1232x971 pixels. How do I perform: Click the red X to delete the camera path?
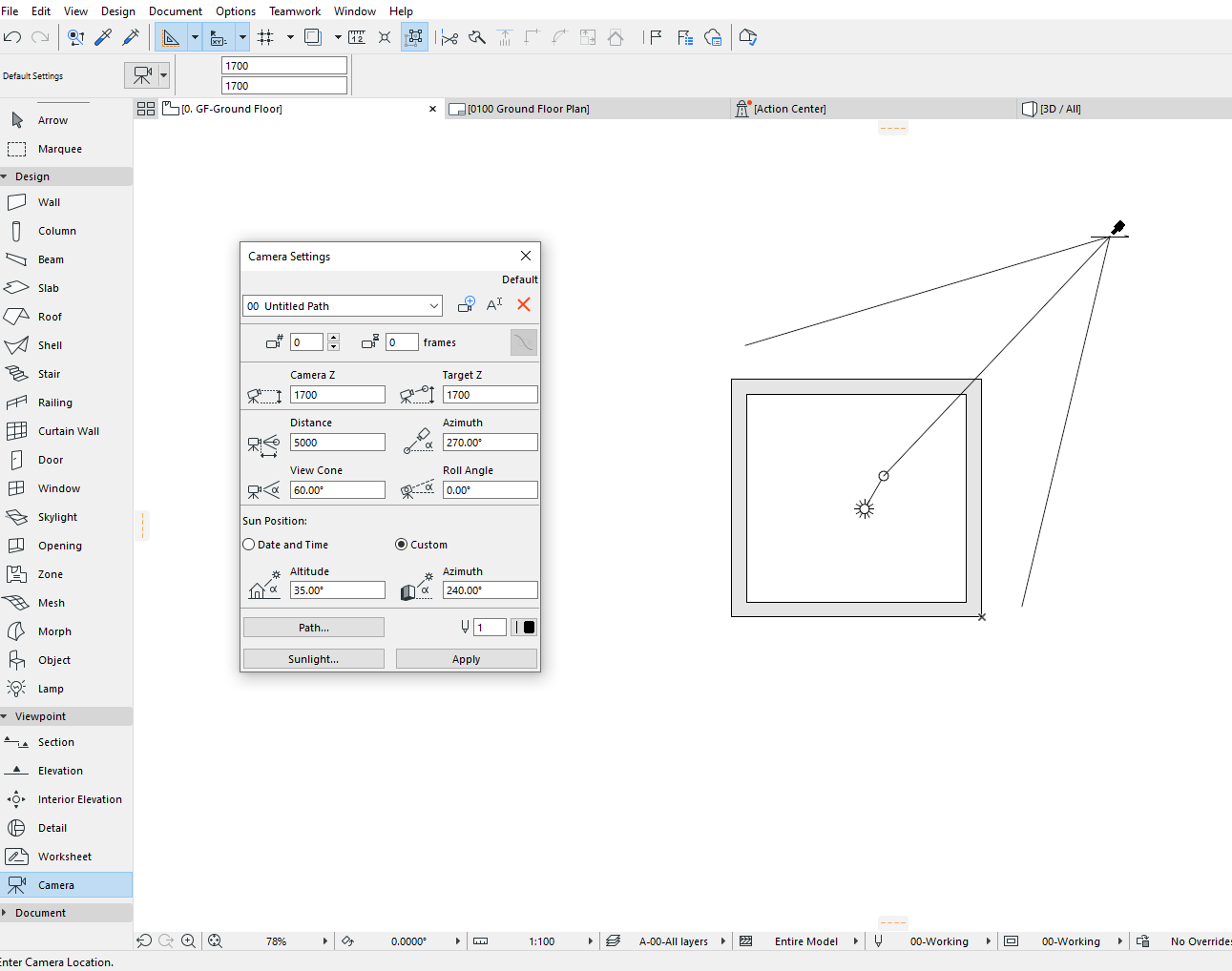(523, 304)
